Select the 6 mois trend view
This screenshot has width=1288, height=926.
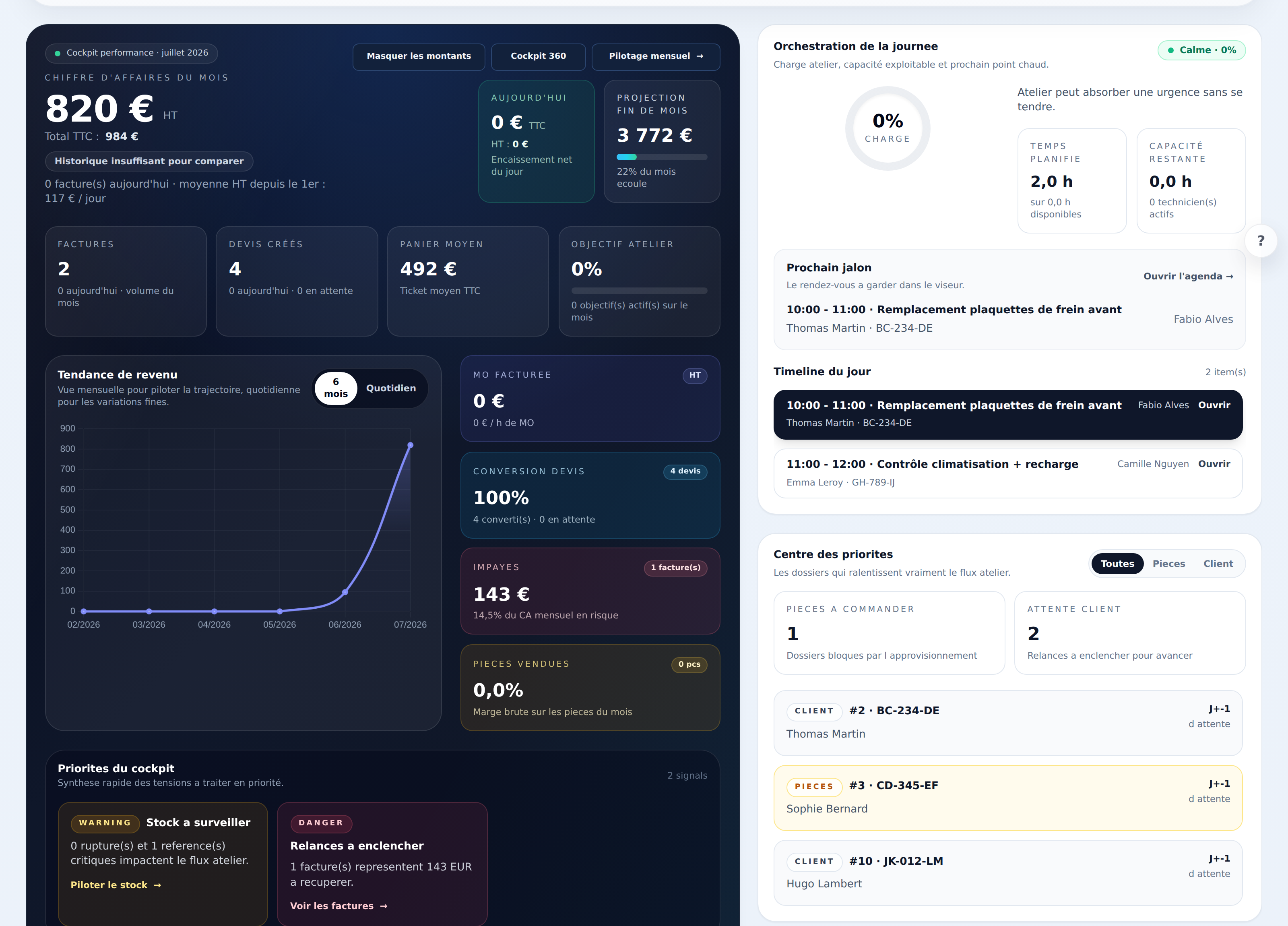point(336,388)
